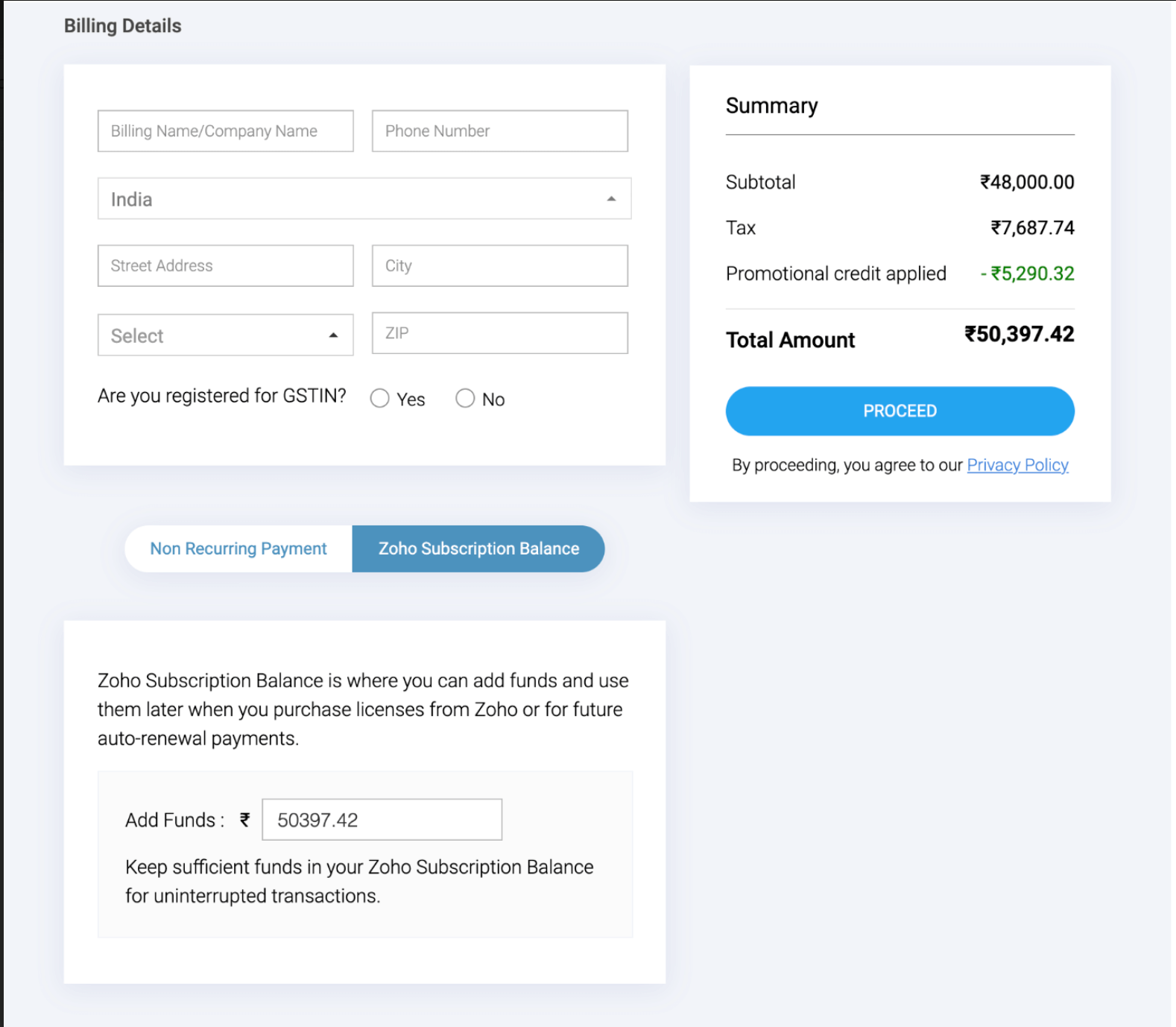Click the green promotional credit amount
The width and height of the screenshot is (1176, 1027).
pyautogui.click(x=1028, y=274)
